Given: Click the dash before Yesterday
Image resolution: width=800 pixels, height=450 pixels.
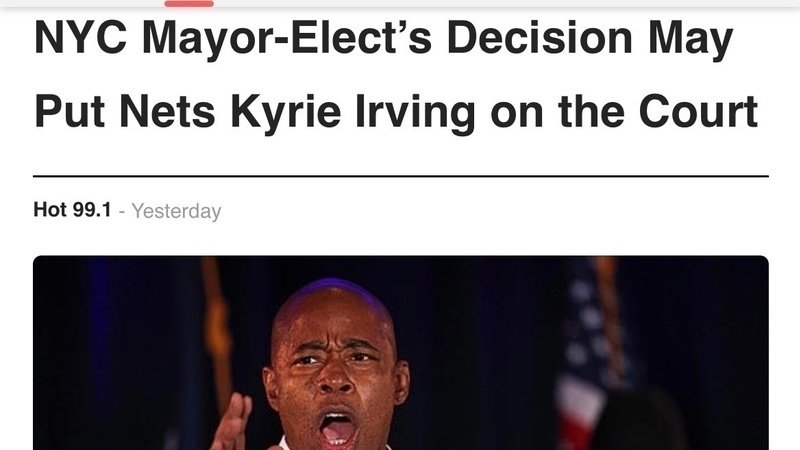Looking at the screenshot, I should [x=121, y=211].
